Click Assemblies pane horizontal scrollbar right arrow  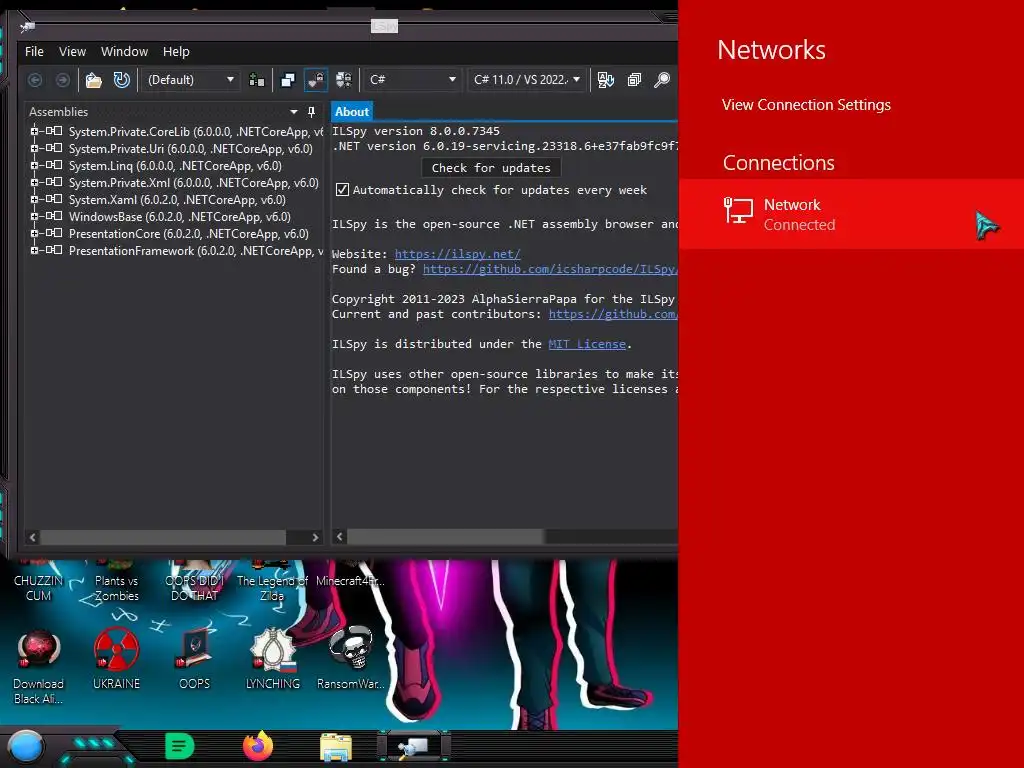coord(315,537)
